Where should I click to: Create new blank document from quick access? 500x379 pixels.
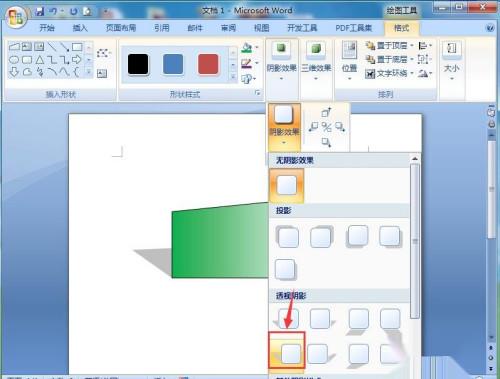(x=87, y=12)
